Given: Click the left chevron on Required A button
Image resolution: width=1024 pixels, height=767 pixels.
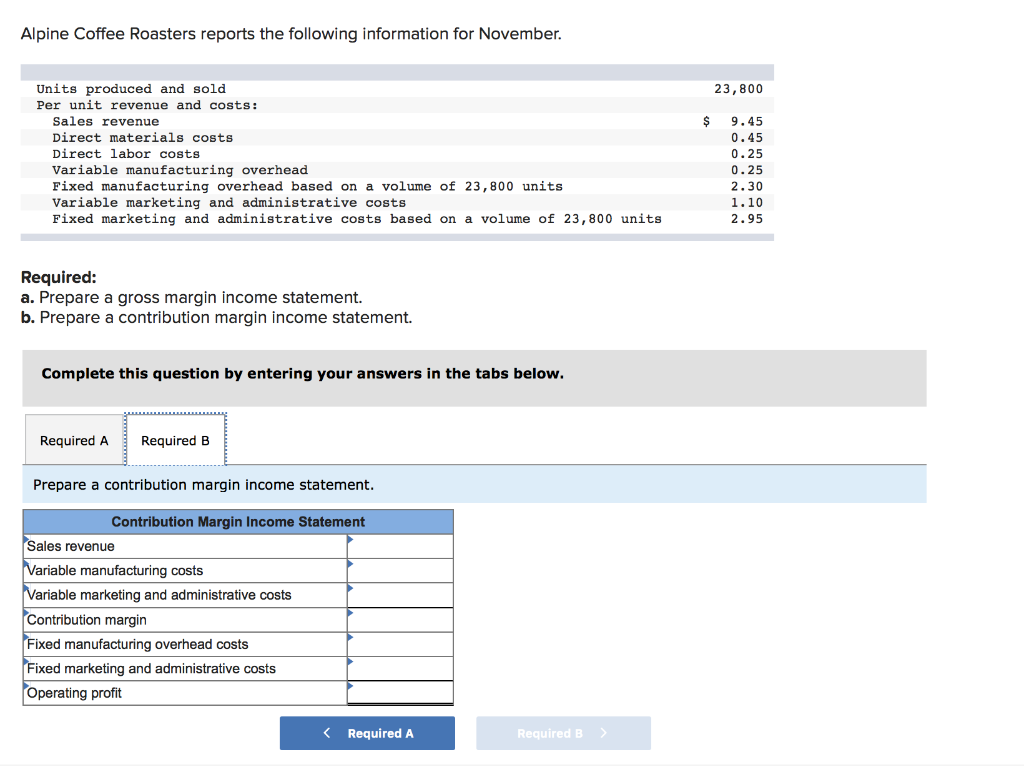Looking at the screenshot, I should [x=327, y=733].
